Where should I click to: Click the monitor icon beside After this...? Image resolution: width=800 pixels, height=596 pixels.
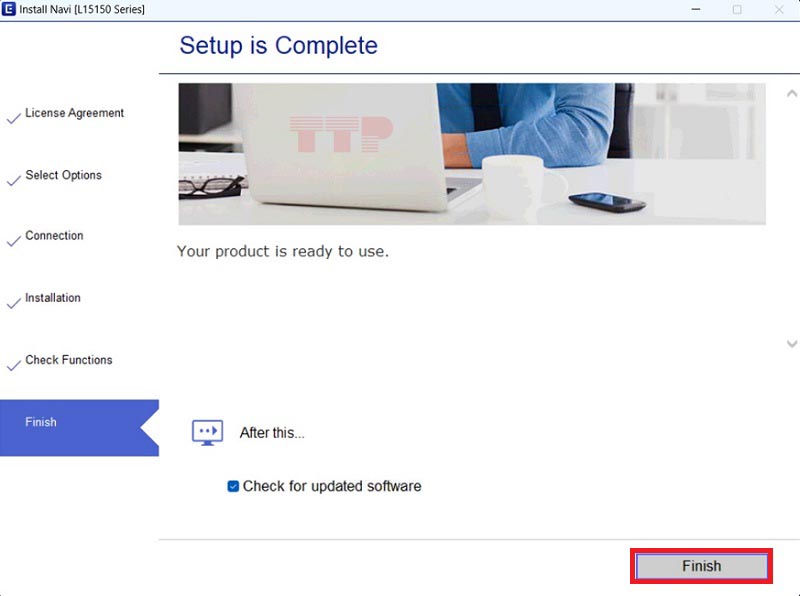pos(207,432)
